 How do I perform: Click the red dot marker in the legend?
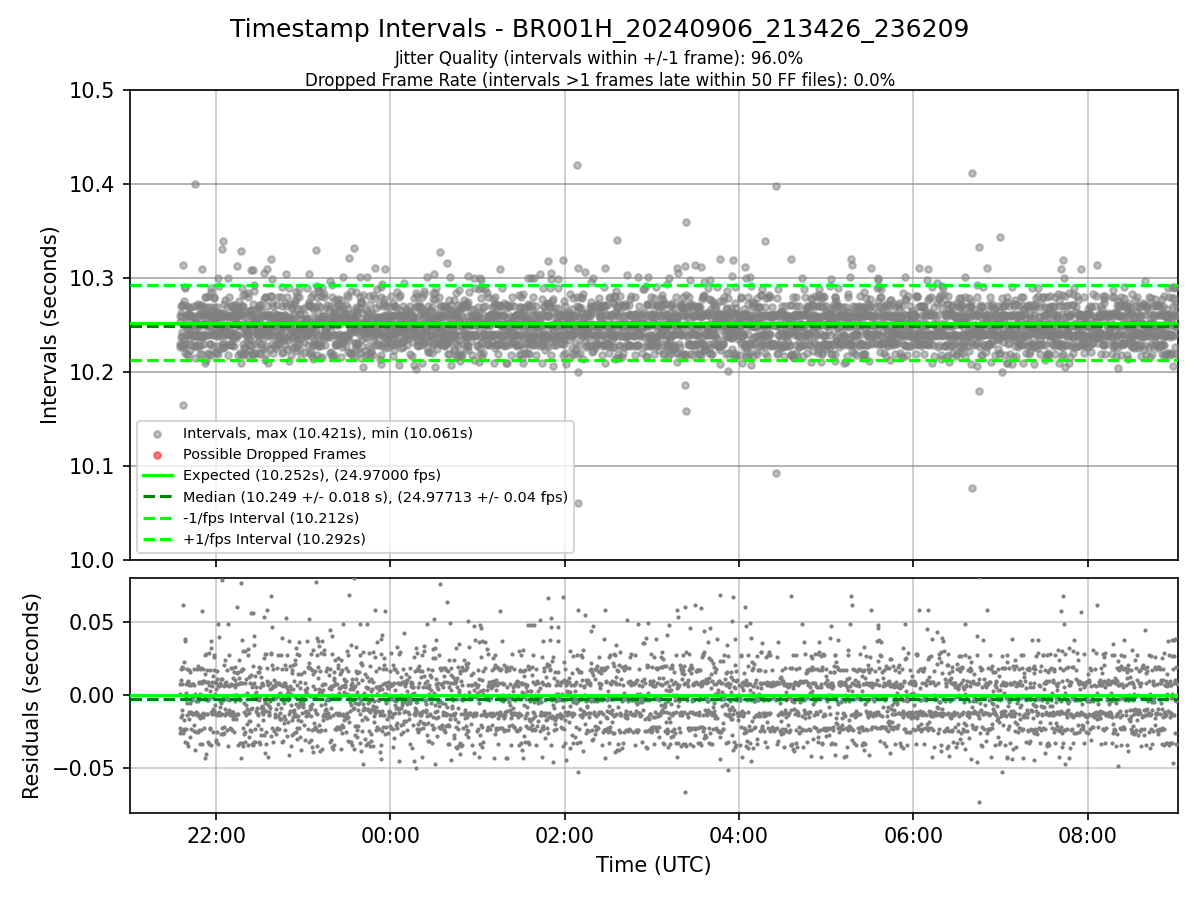point(157,455)
